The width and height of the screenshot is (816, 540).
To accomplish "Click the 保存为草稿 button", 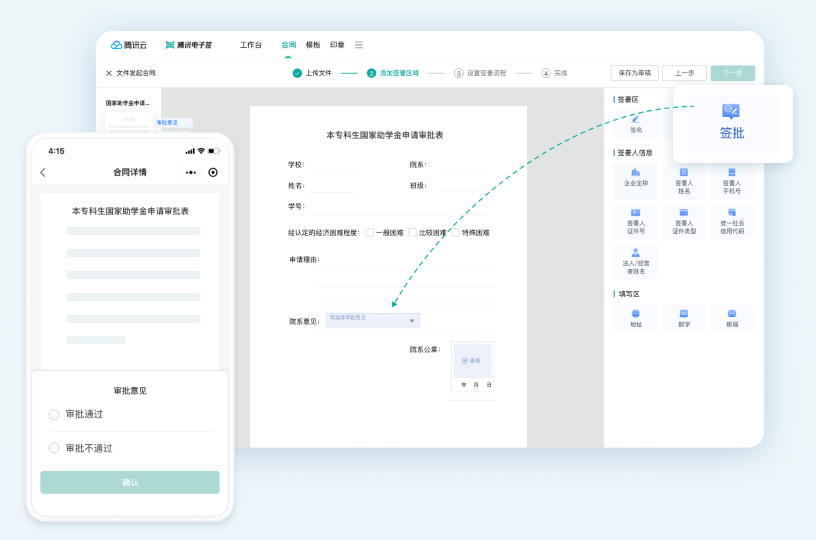I will (x=634, y=73).
